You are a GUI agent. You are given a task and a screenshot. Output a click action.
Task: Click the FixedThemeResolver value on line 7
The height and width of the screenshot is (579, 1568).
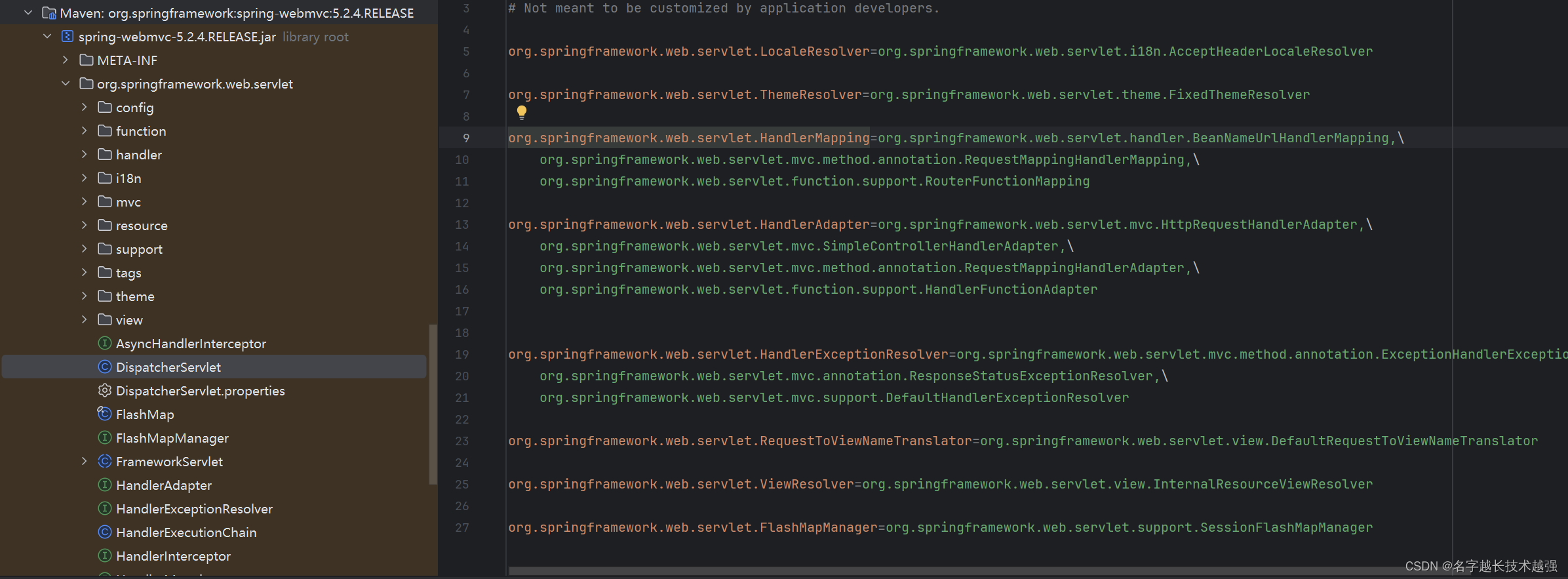1239,95
